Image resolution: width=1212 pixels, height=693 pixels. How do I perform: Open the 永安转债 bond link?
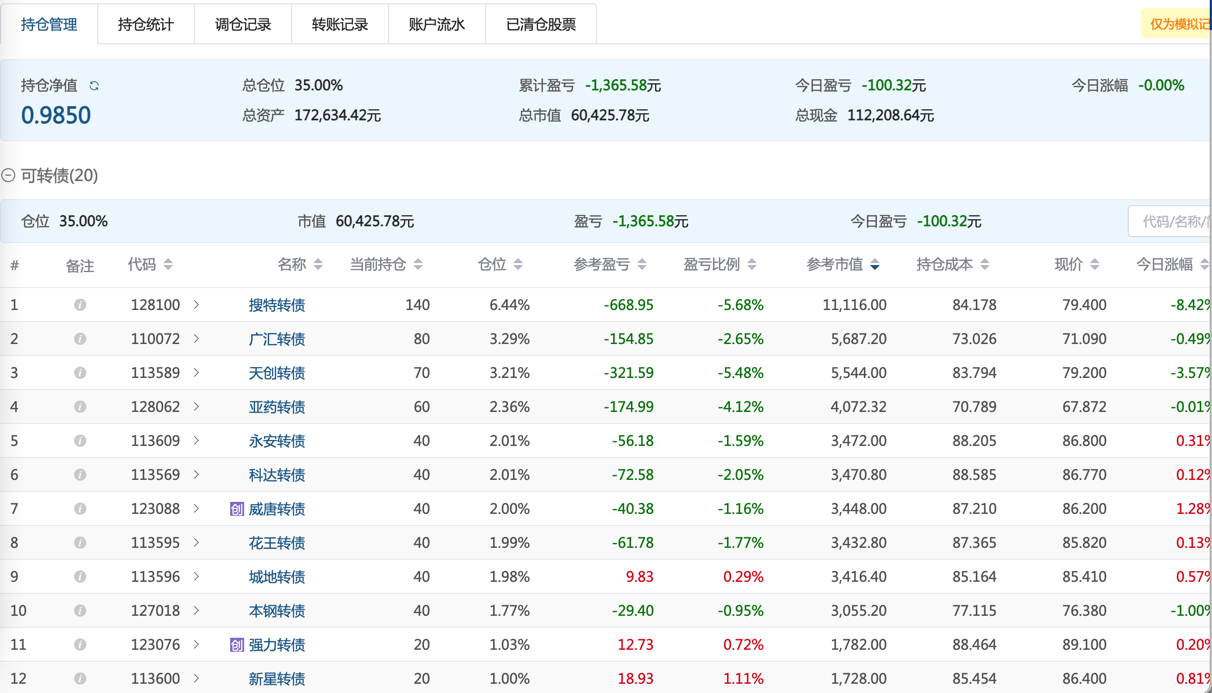(x=277, y=441)
